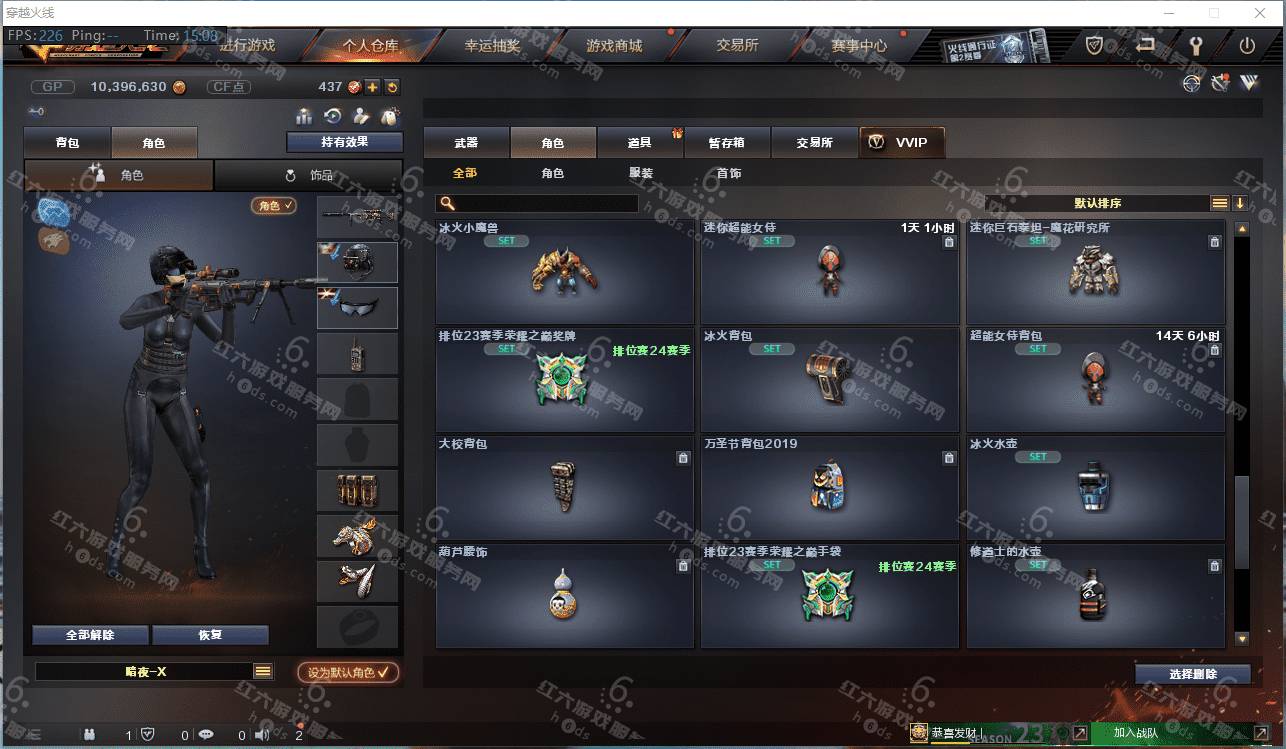This screenshot has width=1286, height=749.
Task: Click the shield security icon in top bar
Action: pos(1095,45)
